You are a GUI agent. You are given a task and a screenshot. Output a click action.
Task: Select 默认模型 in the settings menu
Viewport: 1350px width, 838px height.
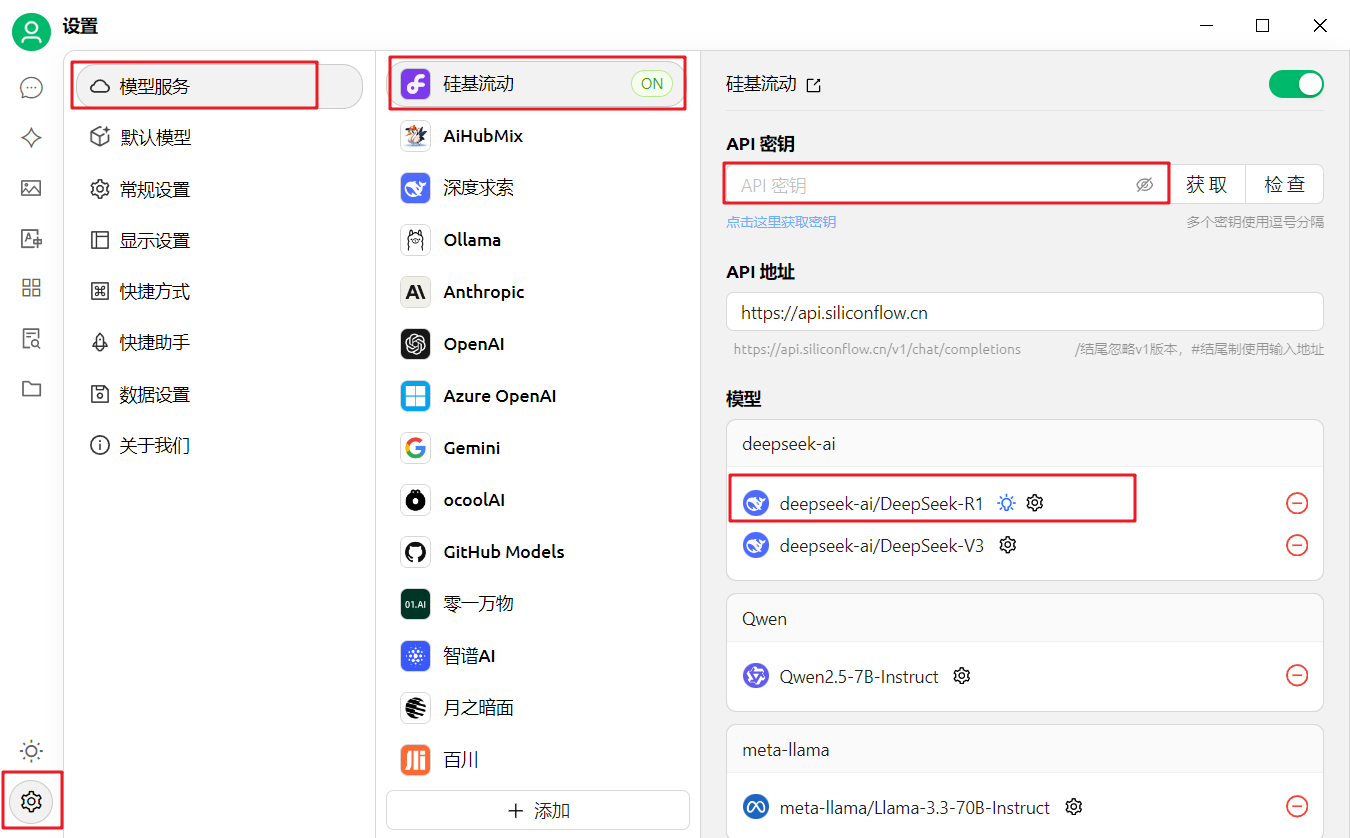(218, 137)
